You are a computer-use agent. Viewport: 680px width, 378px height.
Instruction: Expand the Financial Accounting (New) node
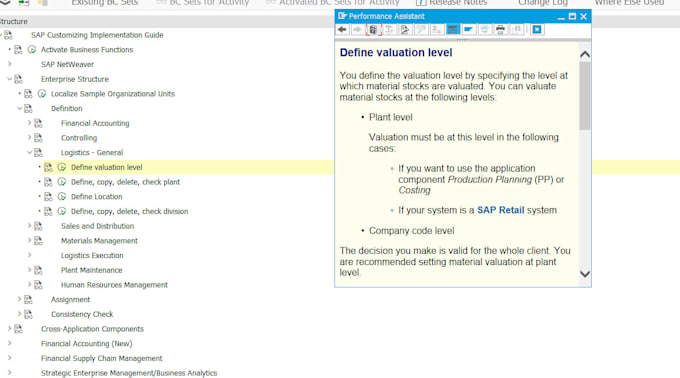10,343
